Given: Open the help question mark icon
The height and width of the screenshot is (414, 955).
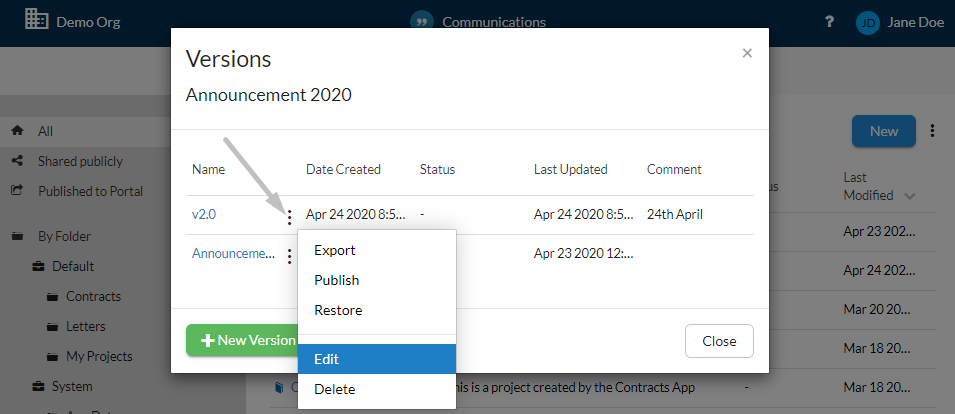Looking at the screenshot, I should click(829, 22).
